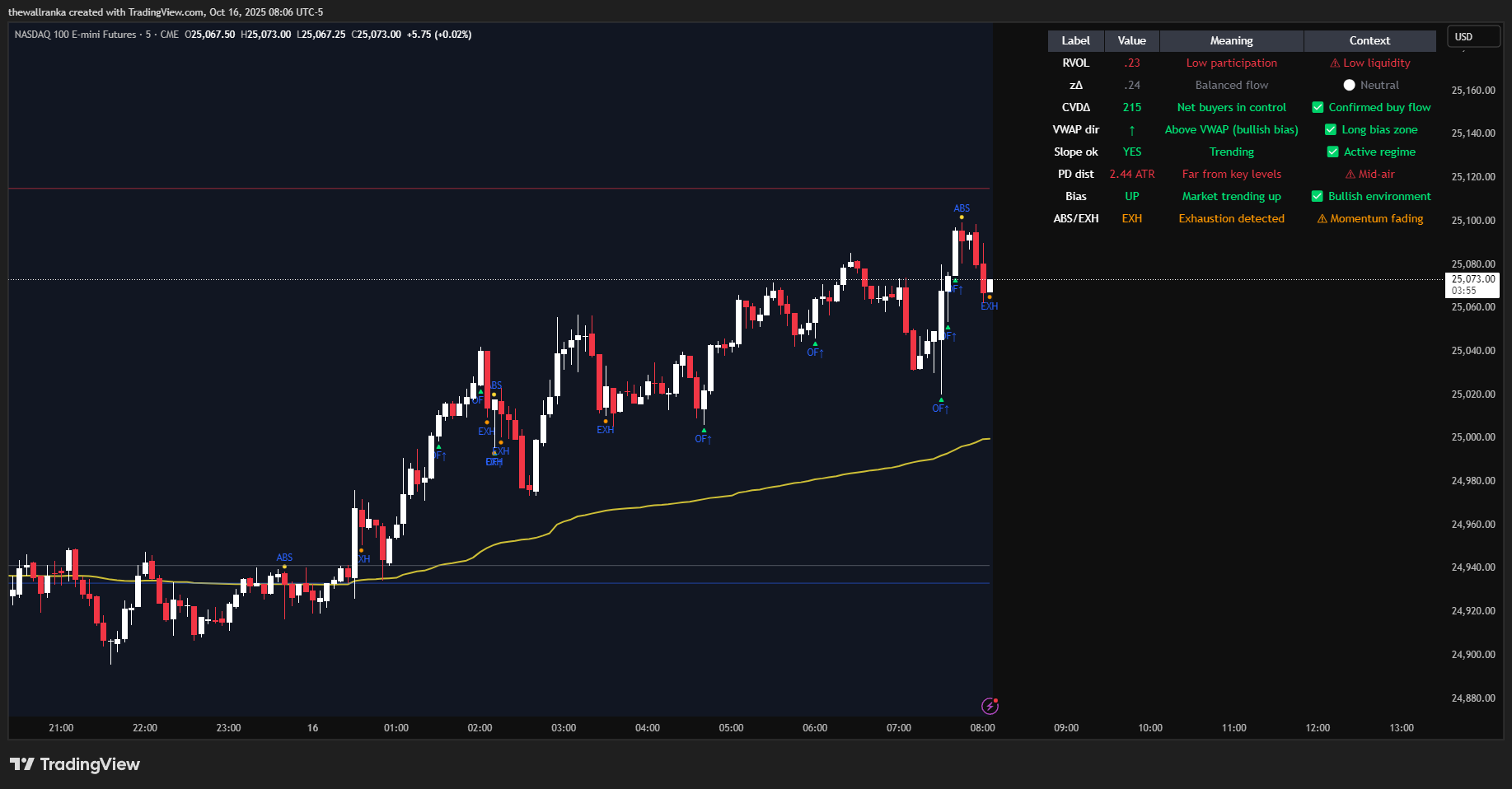Click the warning icon beside Low liquidity

pyautogui.click(x=1335, y=63)
